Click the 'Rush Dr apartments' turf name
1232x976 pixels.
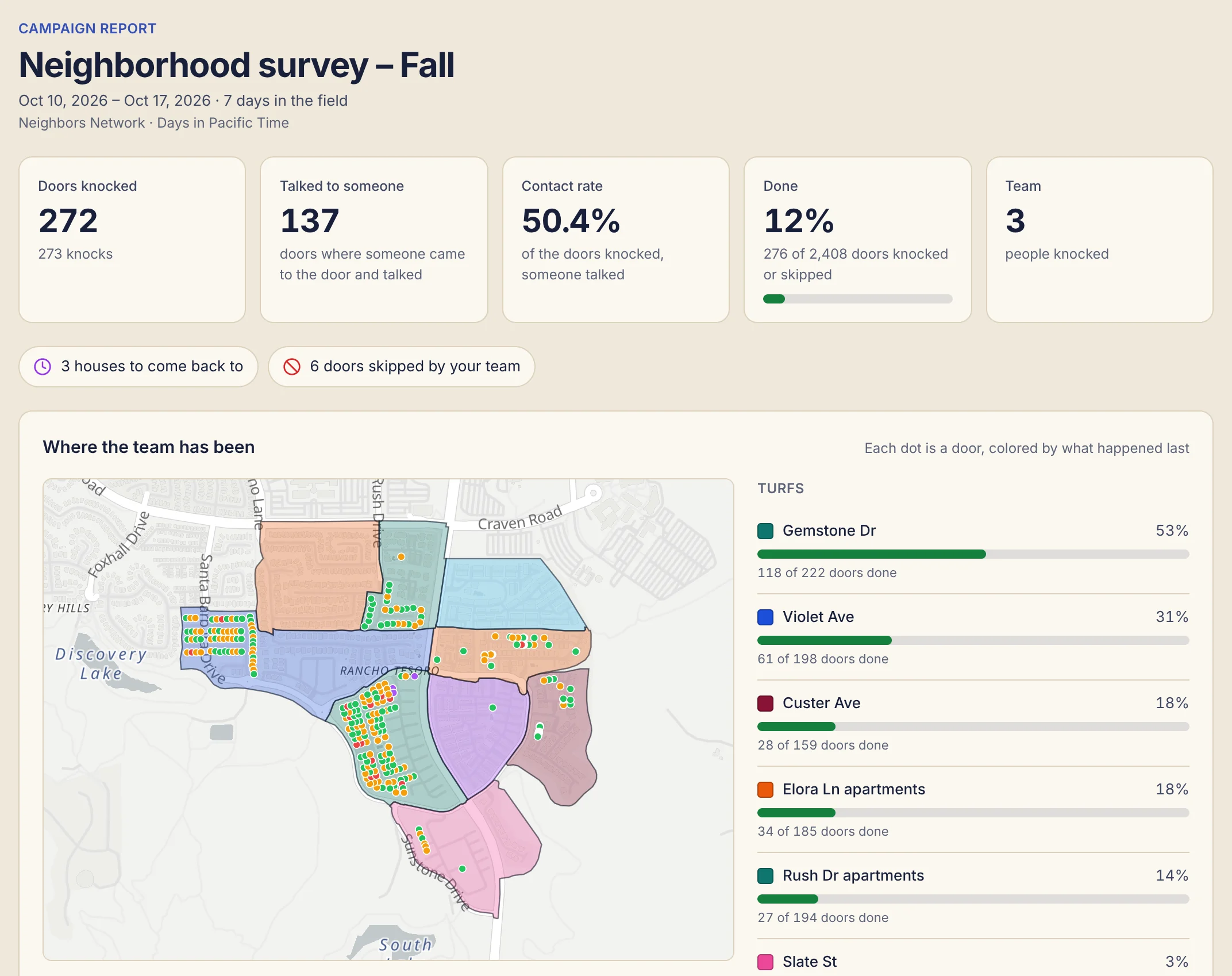(x=853, y=875)
